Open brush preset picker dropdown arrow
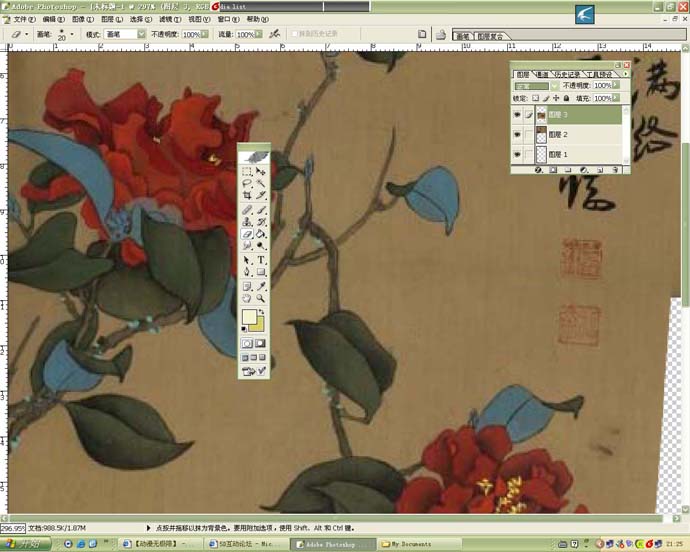The image size is (690, 552). 72,34
